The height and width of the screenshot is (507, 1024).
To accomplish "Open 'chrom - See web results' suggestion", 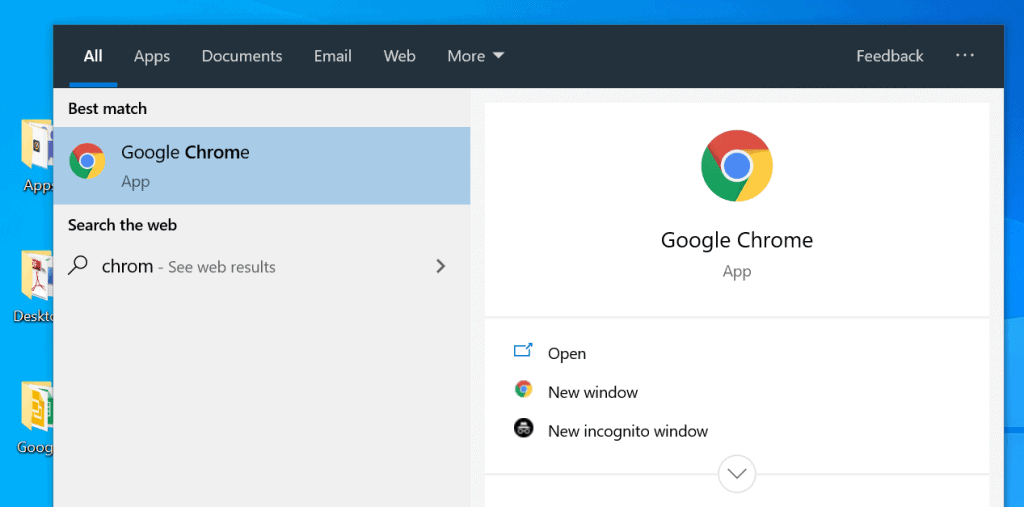I will pyautogui.click(x=262, y=267).
